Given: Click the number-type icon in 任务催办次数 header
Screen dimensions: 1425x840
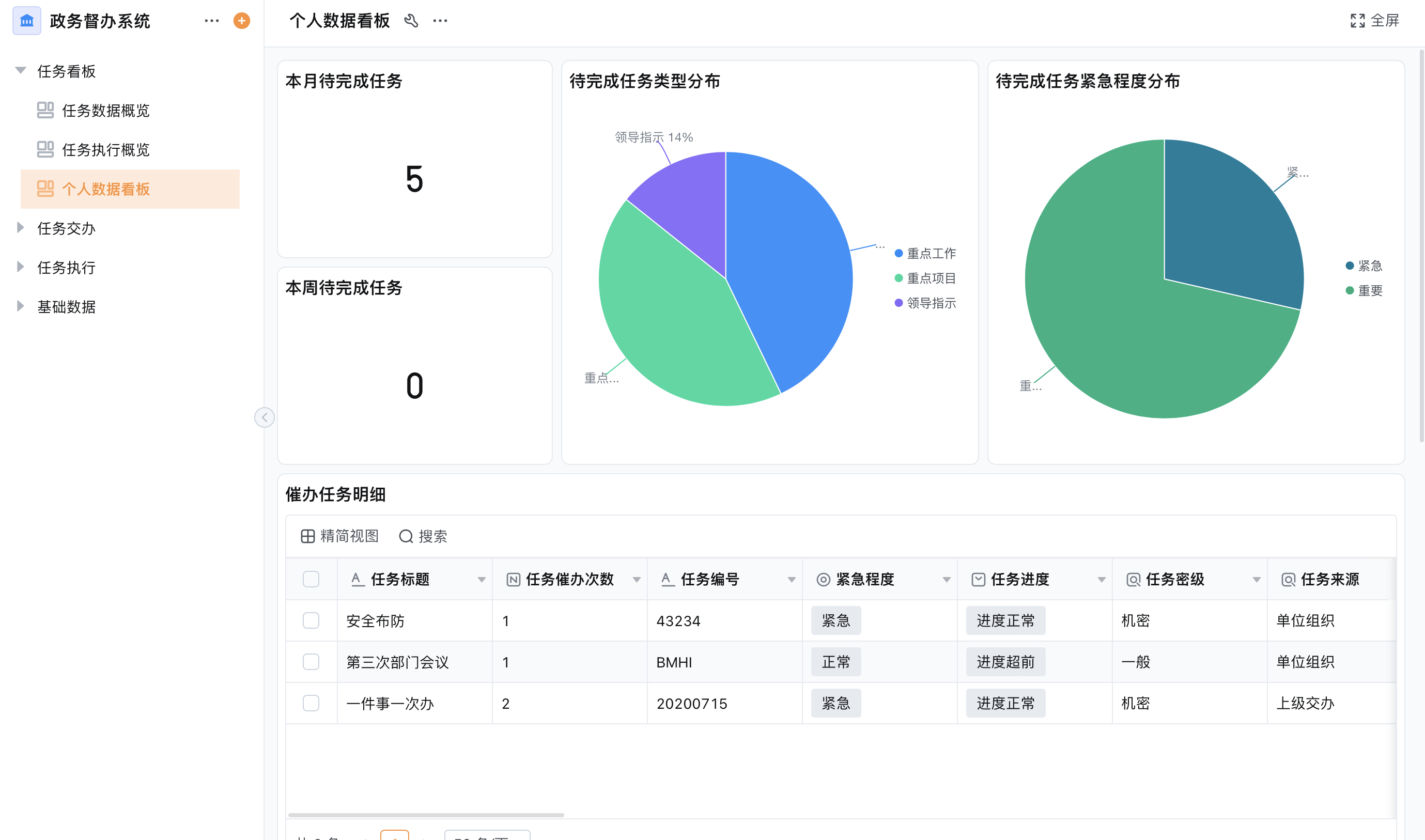Looking at the screenshot, I should point(513,579).
